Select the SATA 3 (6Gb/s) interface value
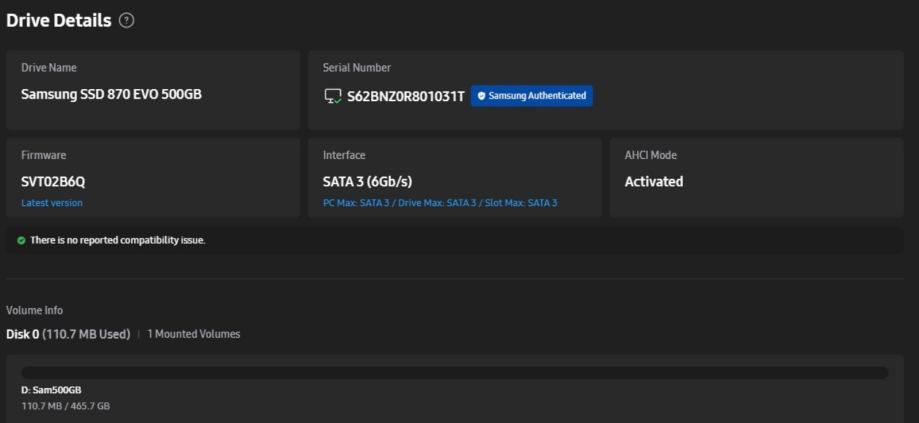This screenshot has height=423, width=919. [x=367, y=182]
